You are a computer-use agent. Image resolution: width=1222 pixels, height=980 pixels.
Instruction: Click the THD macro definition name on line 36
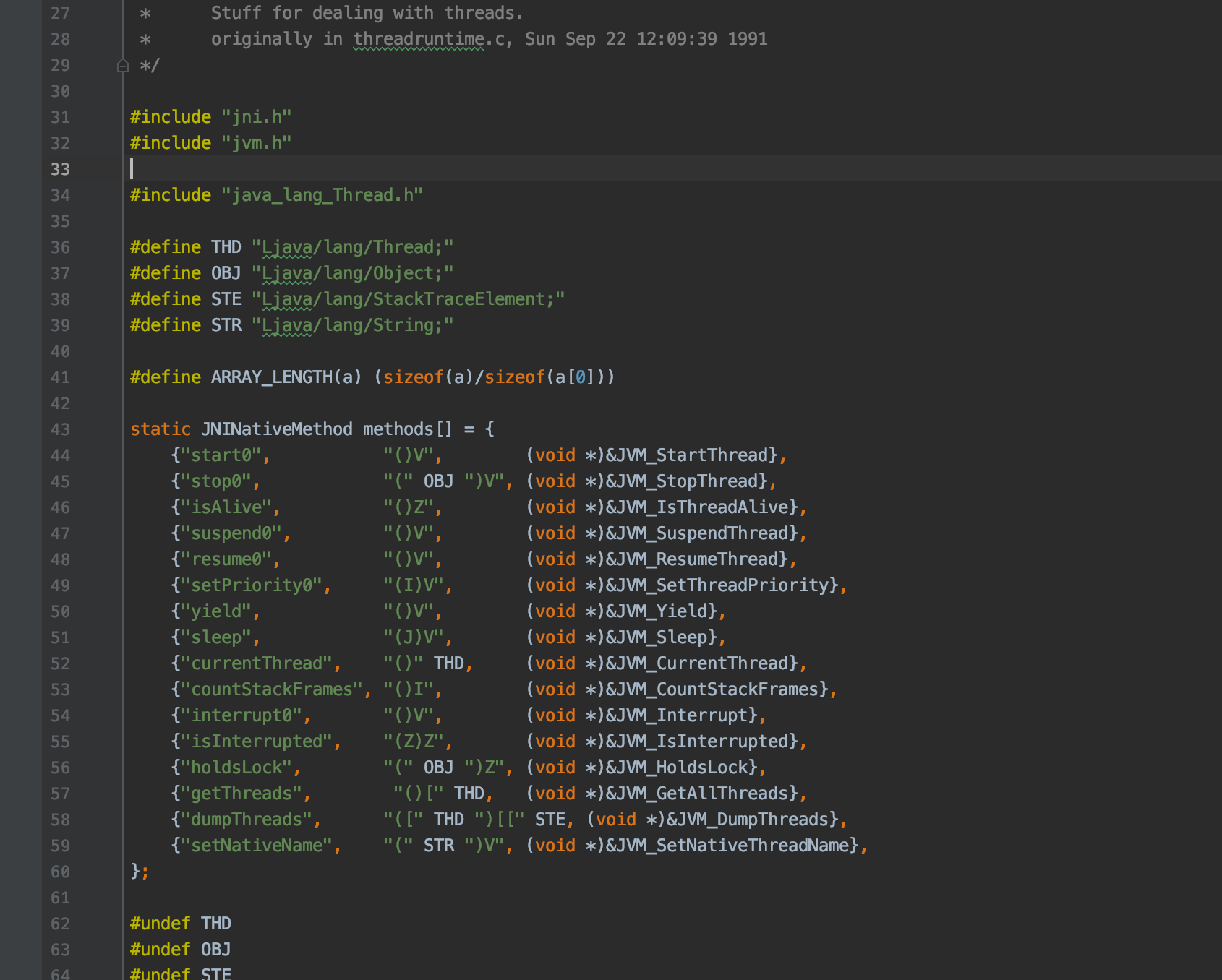pos(226,247)
